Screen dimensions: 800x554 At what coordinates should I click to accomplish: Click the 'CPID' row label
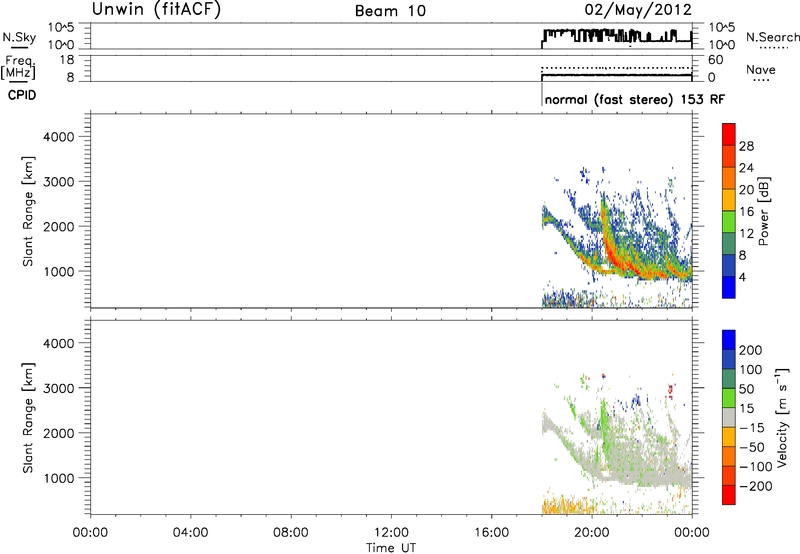point(22,95)
